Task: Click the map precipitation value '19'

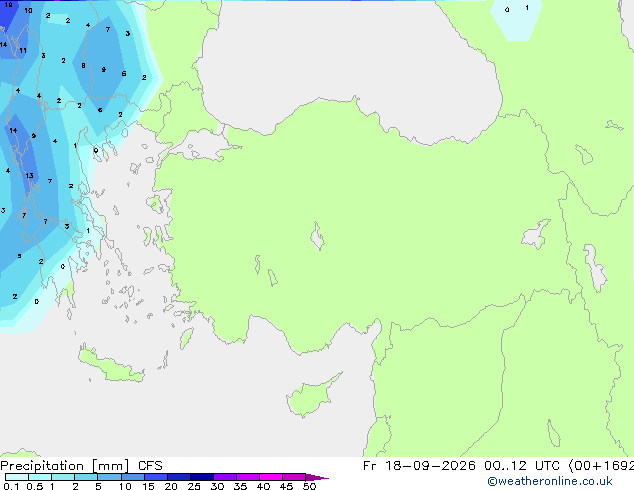Action: click(8, 5)
